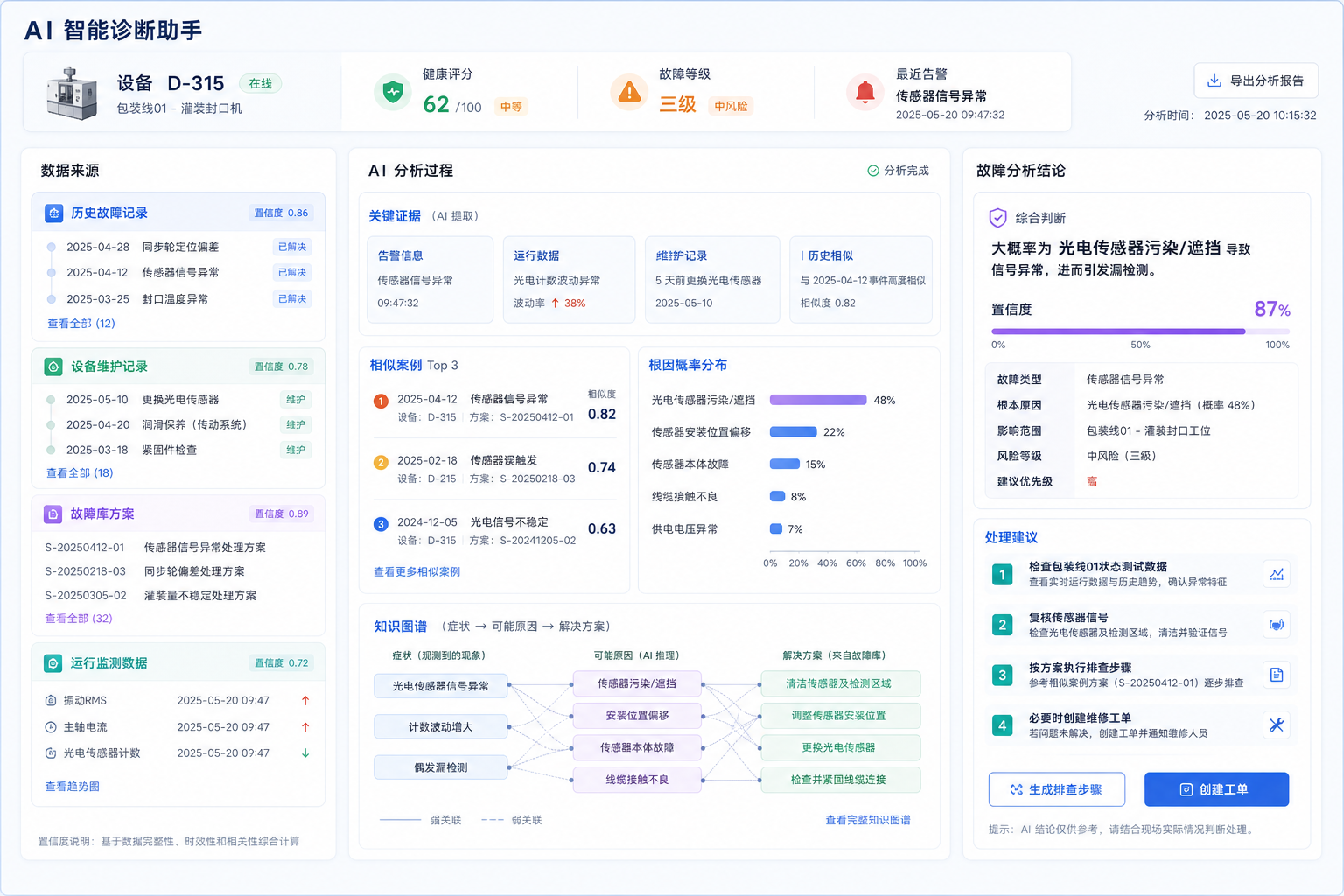Click the rank 1 badge of similar cases
The height and width of the screenshot is (896, 1344).
click(x=381, y=401)
